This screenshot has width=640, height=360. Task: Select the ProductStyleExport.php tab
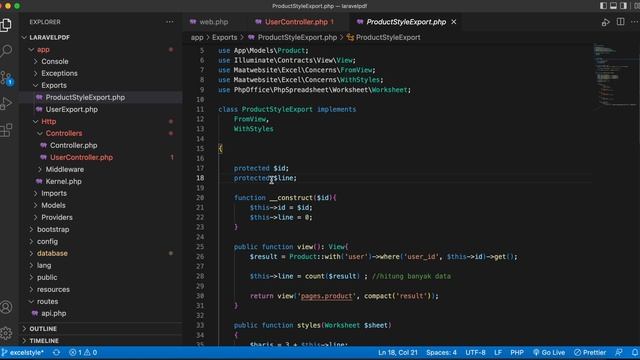click(406, 22)
